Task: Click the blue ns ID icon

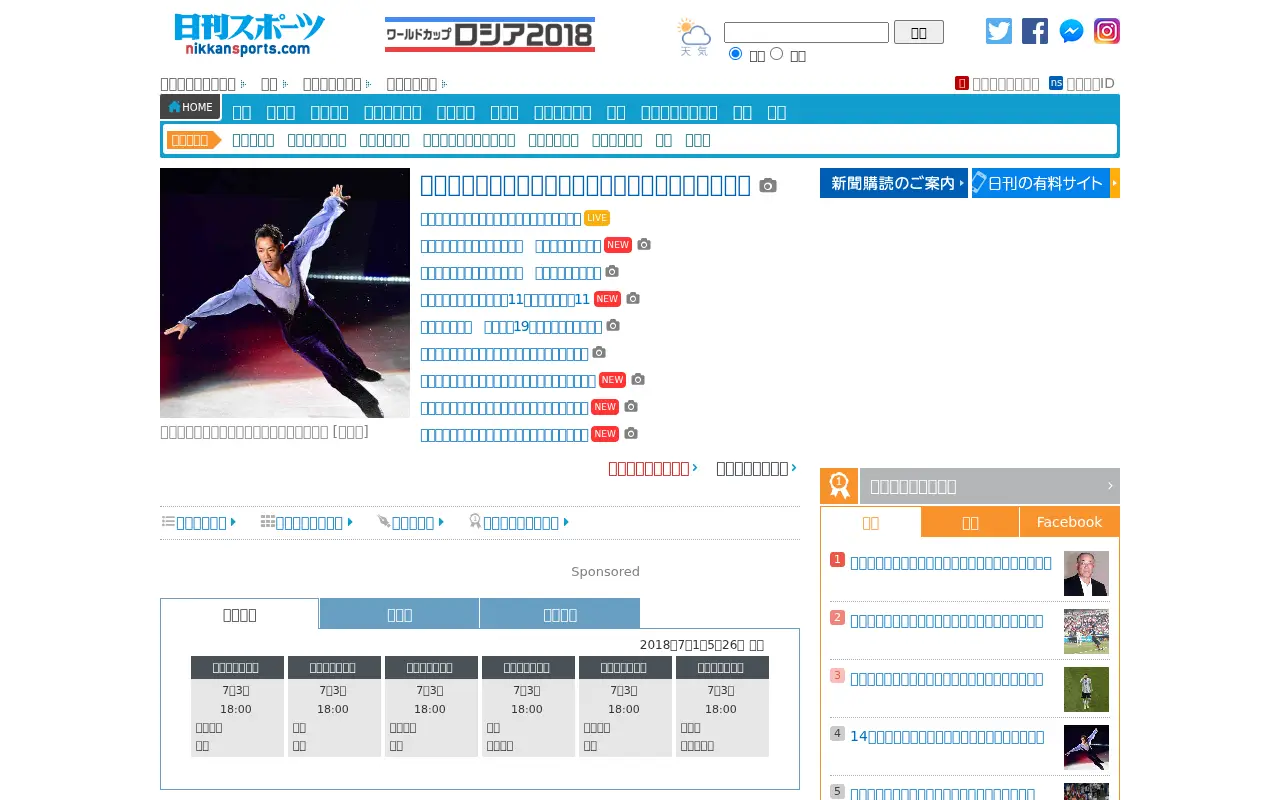Action: (1056, 83)
